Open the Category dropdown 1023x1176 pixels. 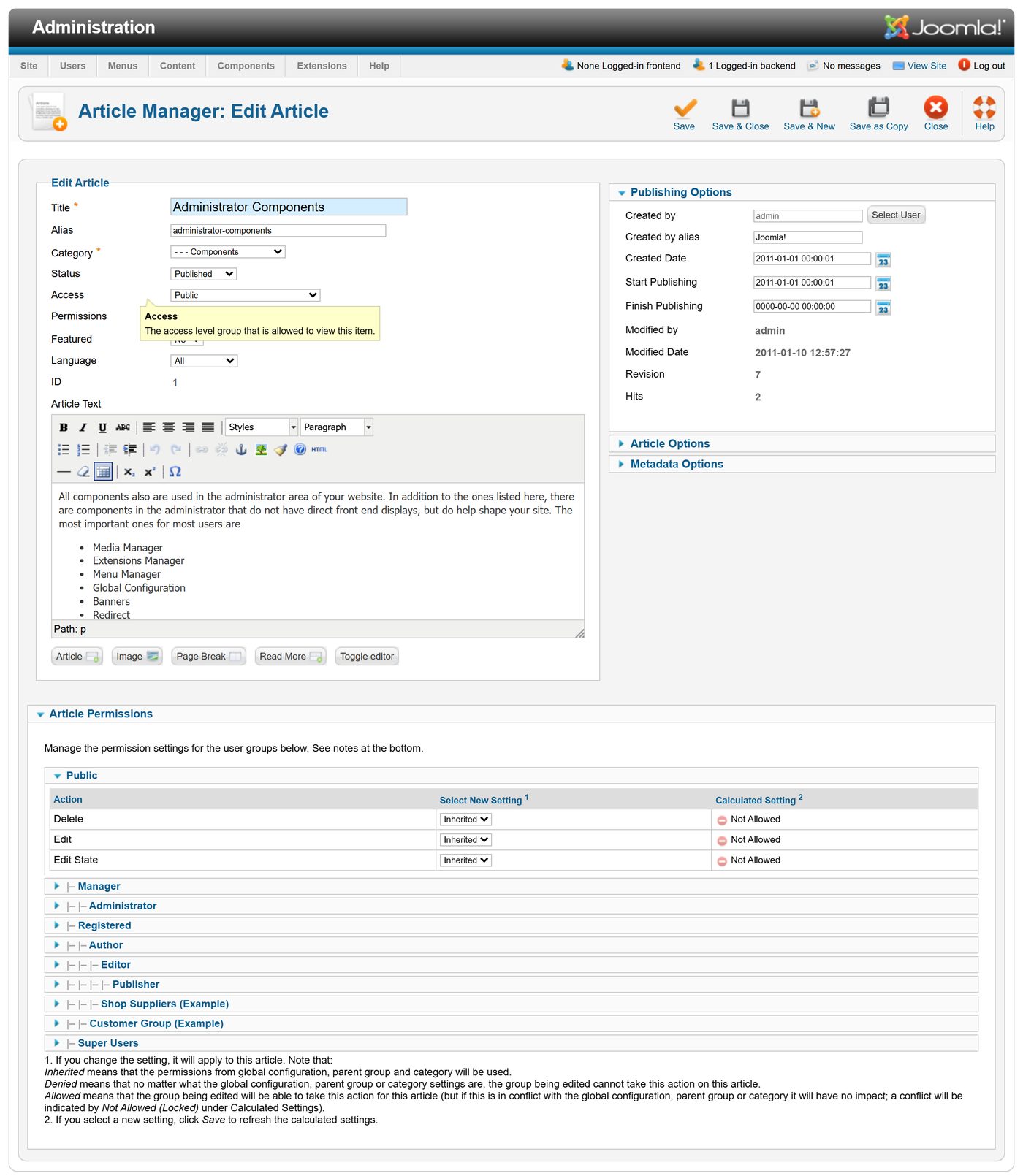pos(227,252)
